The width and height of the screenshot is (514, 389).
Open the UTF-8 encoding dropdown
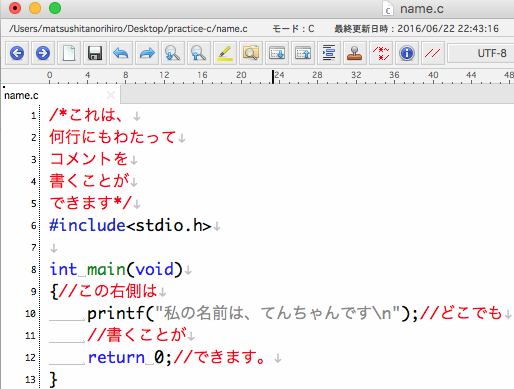pos(481,53)
